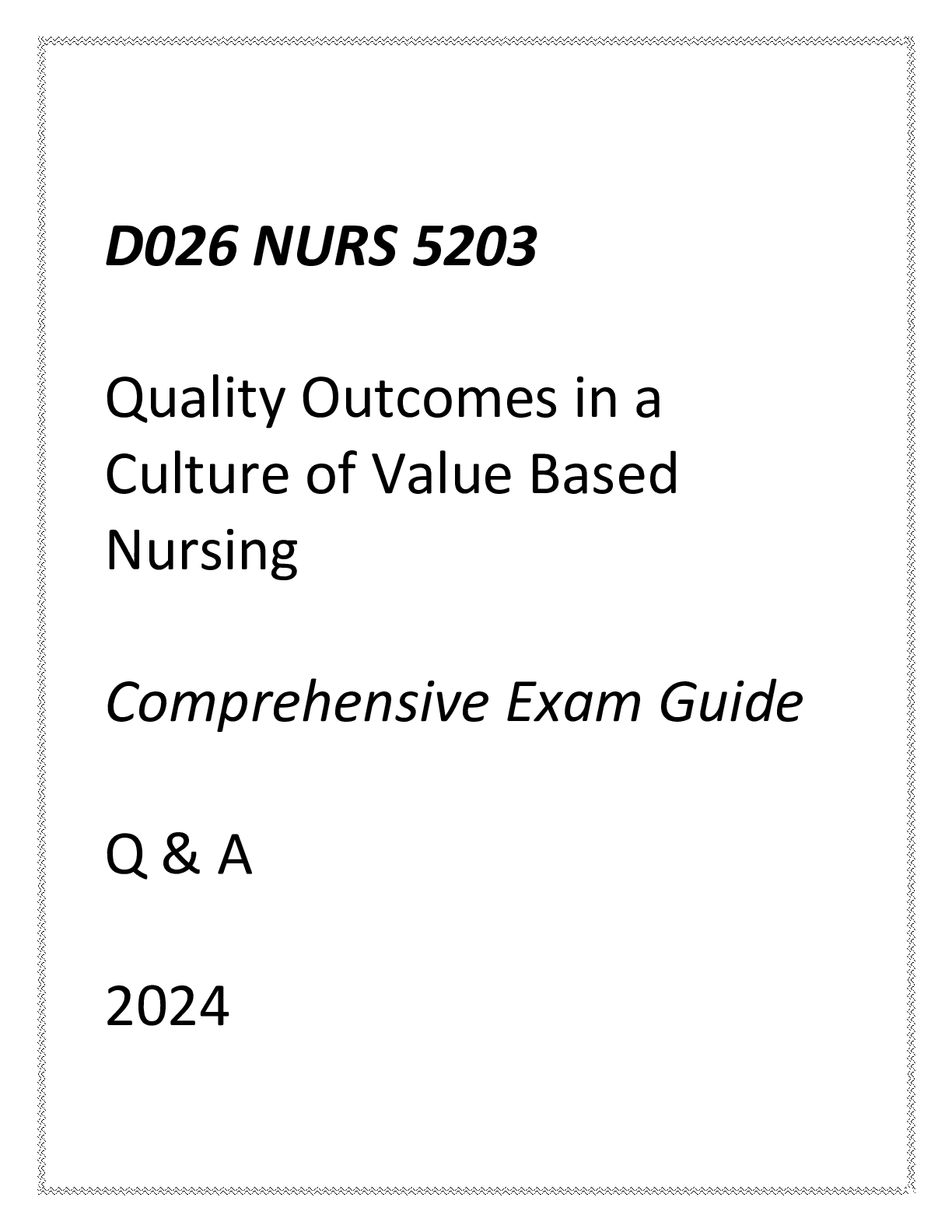Viewport: 952px width, 1232px height.
Task: Click the ampersand in 'Q & A'
Action: 180,857
